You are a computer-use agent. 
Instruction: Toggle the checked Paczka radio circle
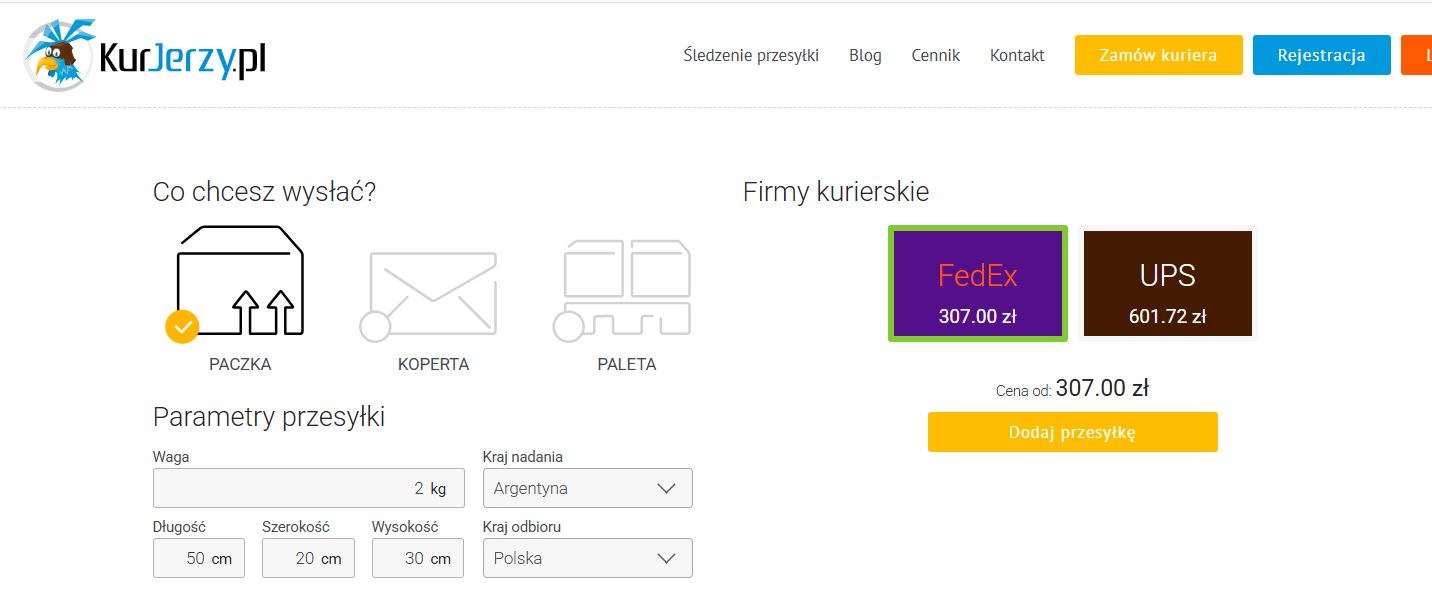click(182, 327)
